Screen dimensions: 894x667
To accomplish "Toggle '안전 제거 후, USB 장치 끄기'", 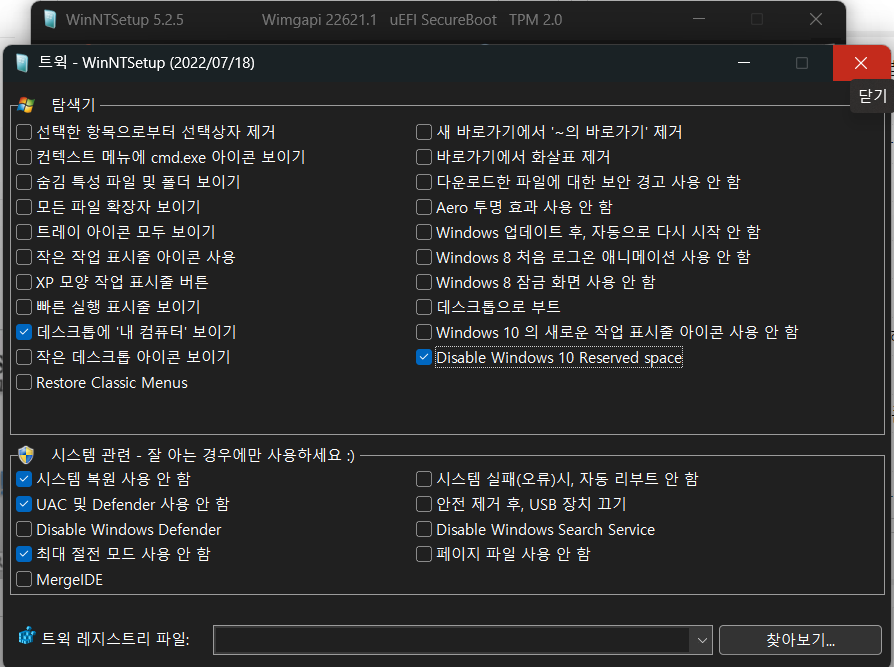I will click(x=424, y=505).
